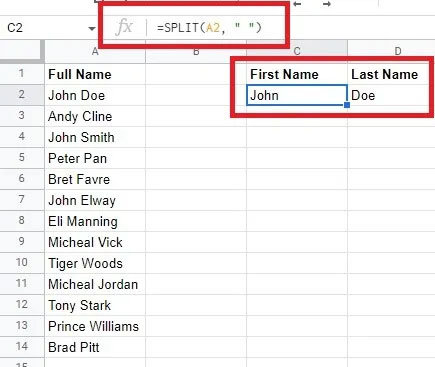Viewport: 435px width, 367px height.
Task: Click the cell containing Doe
Action: [x=391, y=95]
